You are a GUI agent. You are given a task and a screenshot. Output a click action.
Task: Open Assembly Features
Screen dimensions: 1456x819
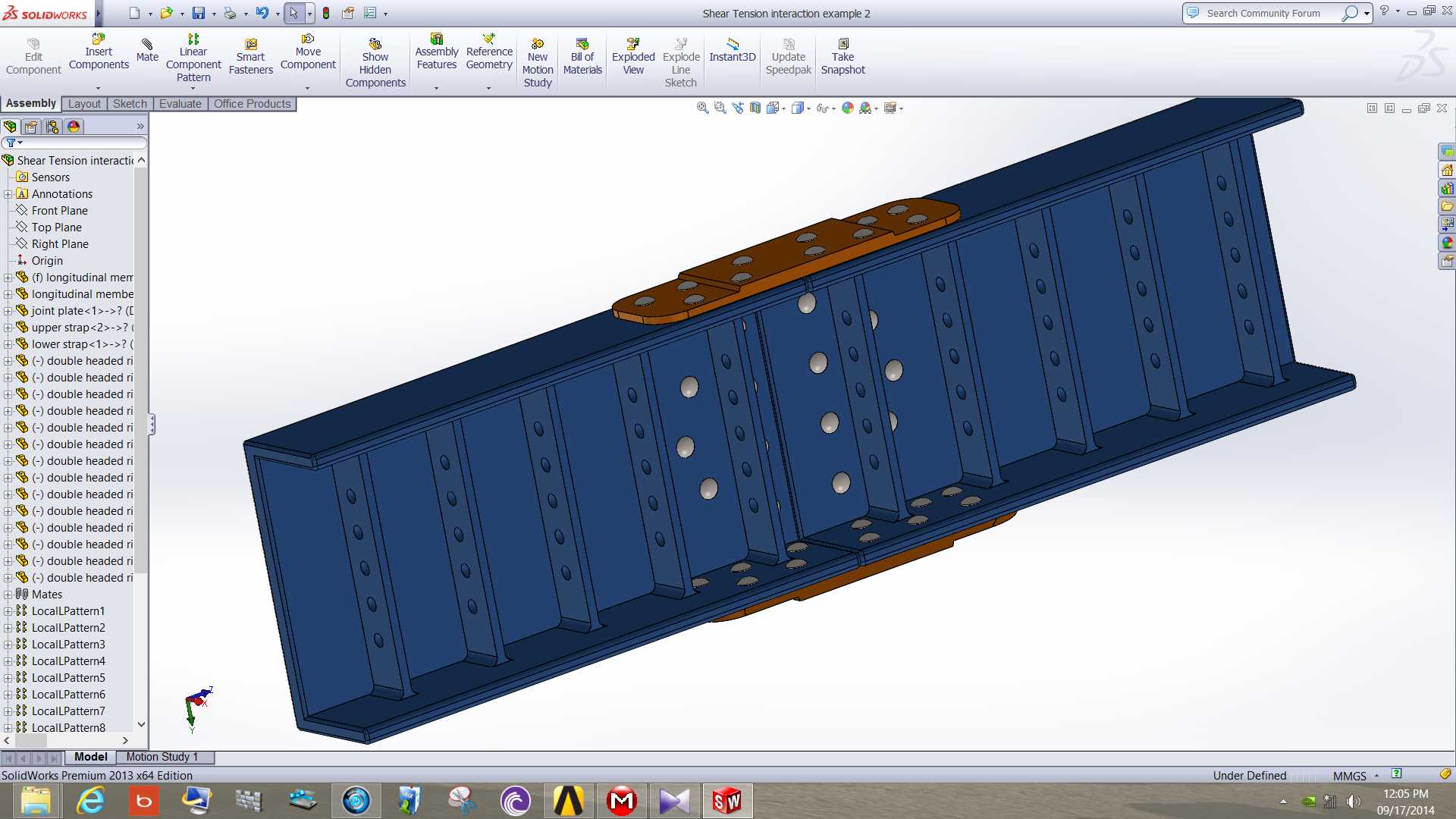[x=437, y=53]
